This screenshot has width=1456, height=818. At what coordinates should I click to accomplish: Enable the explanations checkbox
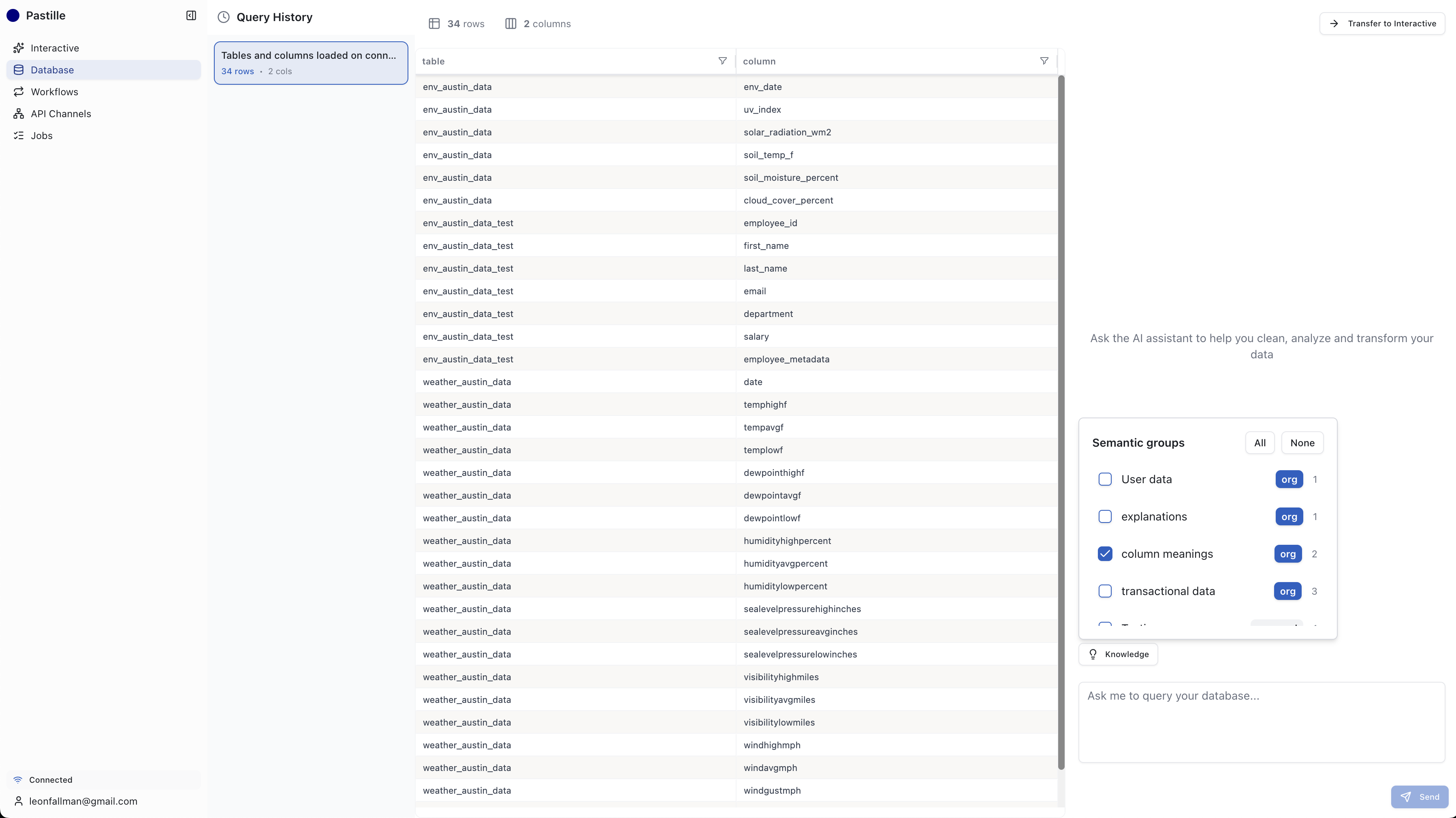tap(1104, 516)
